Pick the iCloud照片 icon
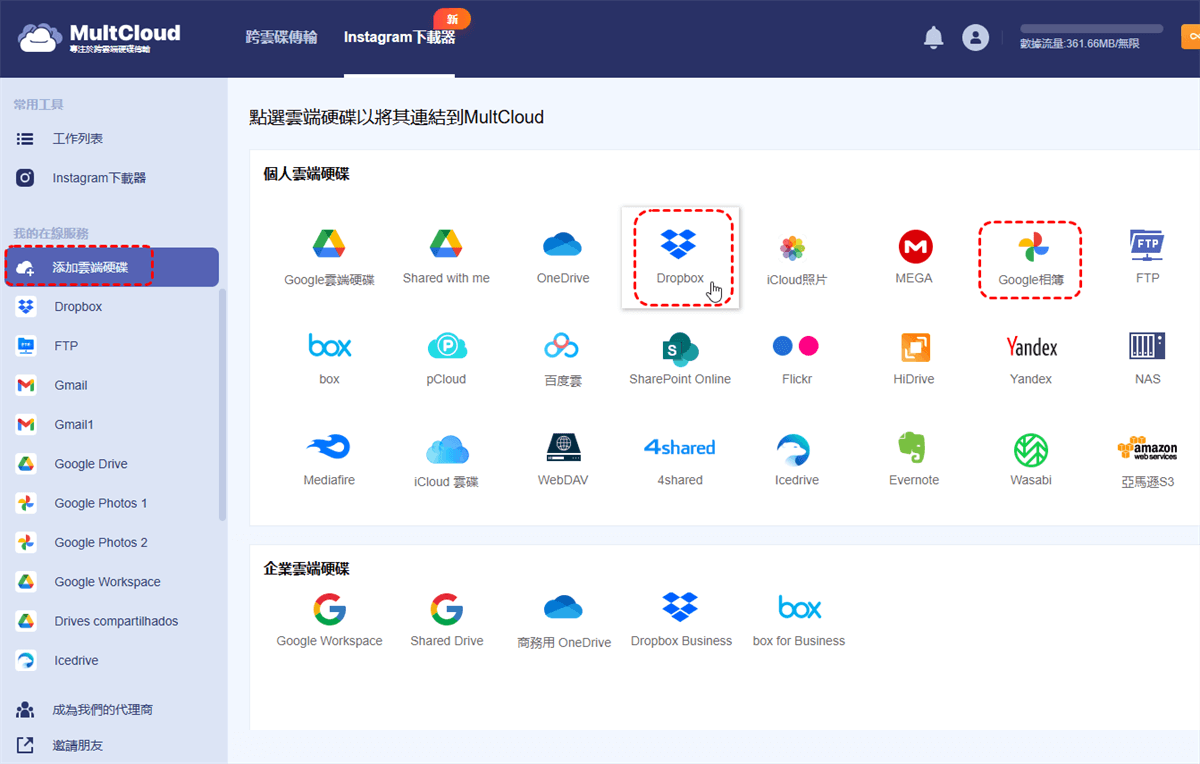 click(792, 246)
